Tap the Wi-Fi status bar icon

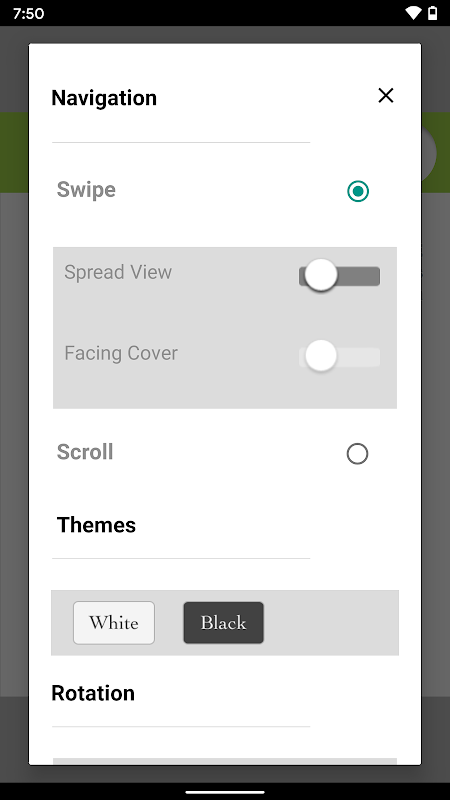pos(413,13)
